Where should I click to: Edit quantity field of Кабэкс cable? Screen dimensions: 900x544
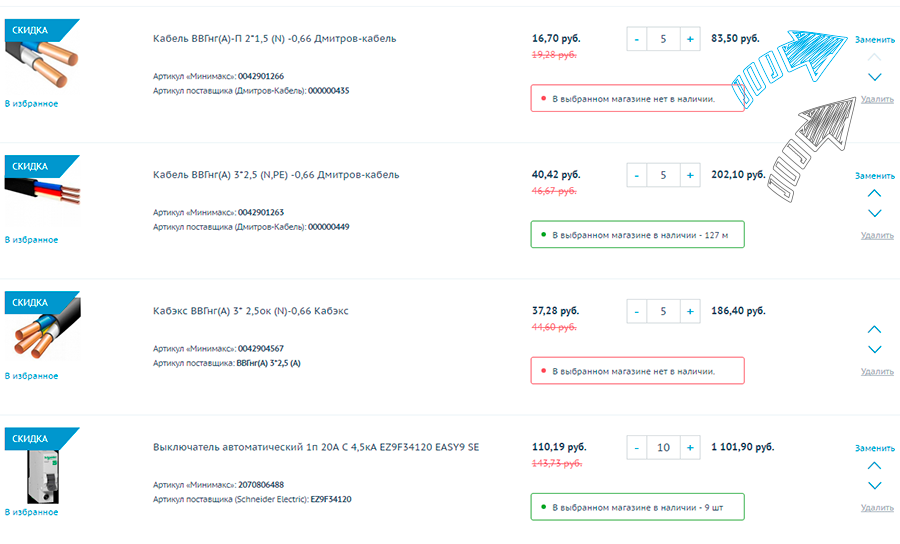click(664, 311)
